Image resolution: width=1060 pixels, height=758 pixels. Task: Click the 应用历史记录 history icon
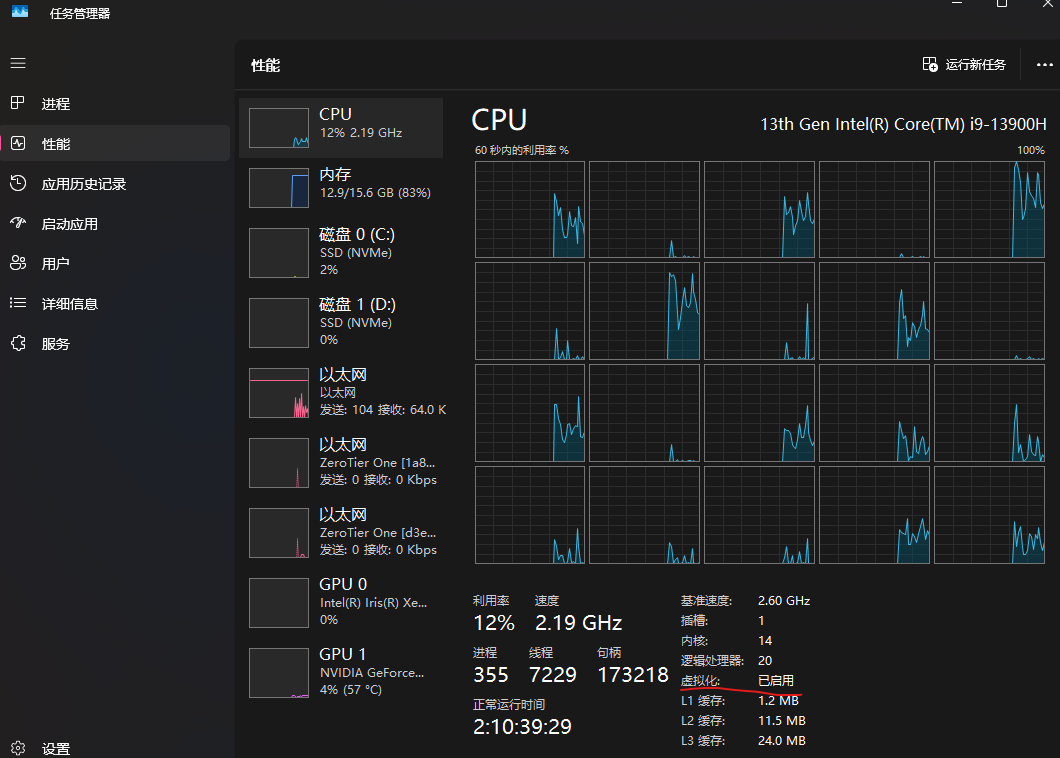point(18,183)
